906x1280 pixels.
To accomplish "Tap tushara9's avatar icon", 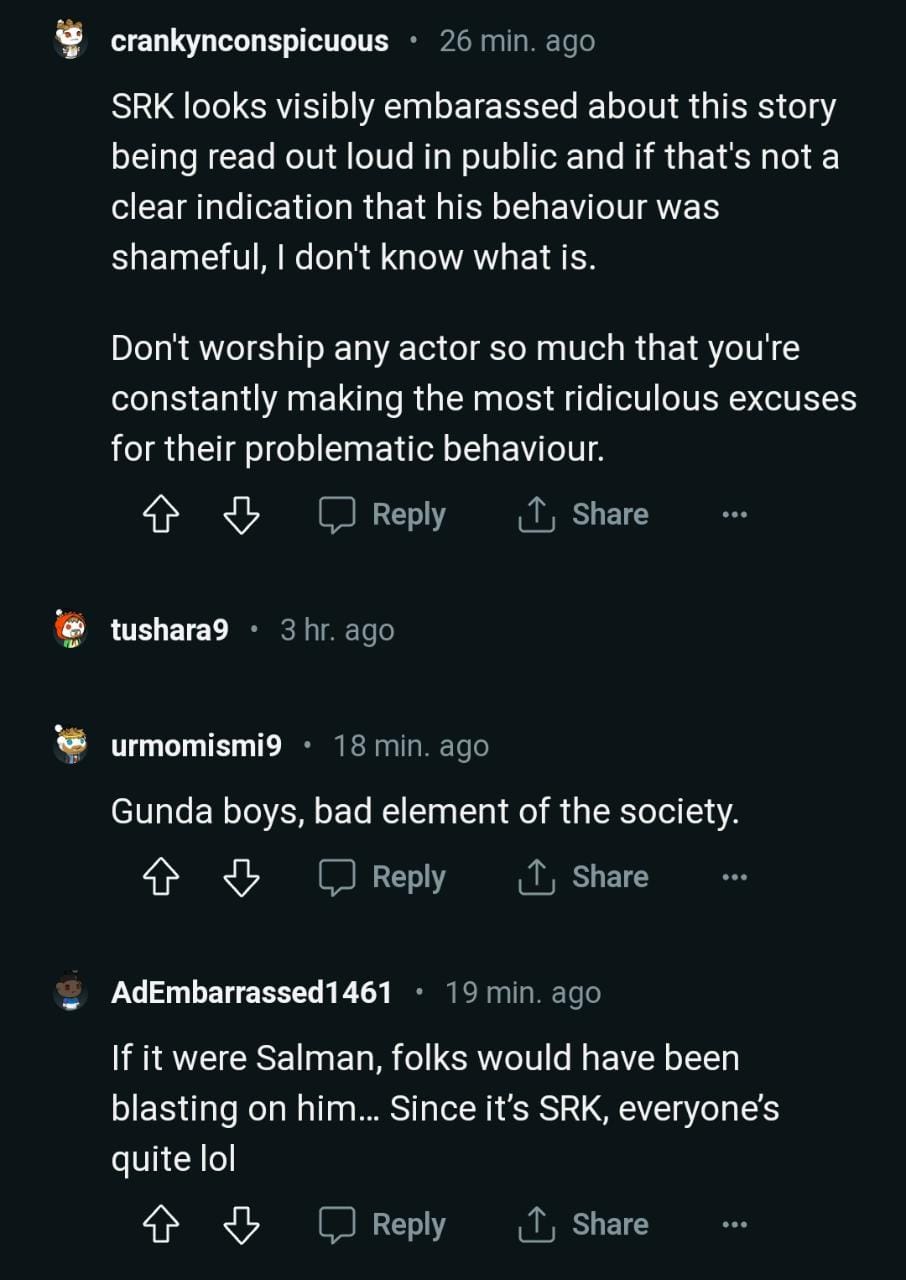I will (70, 630).
